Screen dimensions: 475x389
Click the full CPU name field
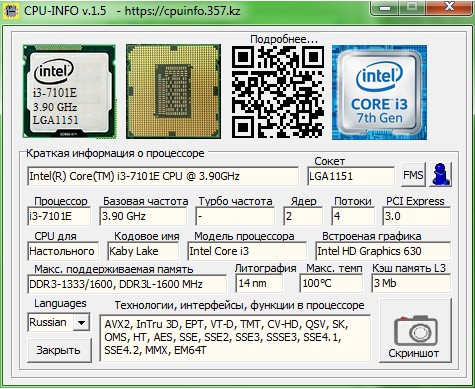(x=163, y=176)
